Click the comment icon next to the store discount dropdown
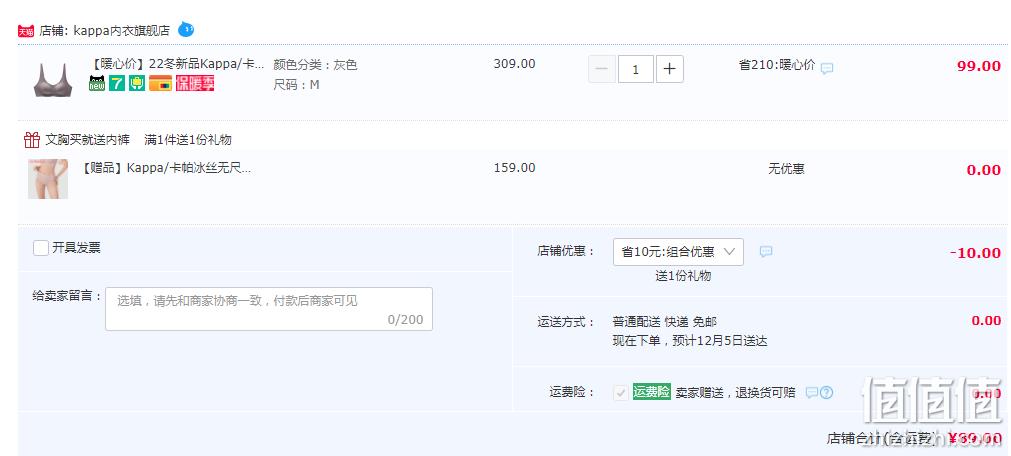The image size is (1011, 456). (x=765, y=252)
